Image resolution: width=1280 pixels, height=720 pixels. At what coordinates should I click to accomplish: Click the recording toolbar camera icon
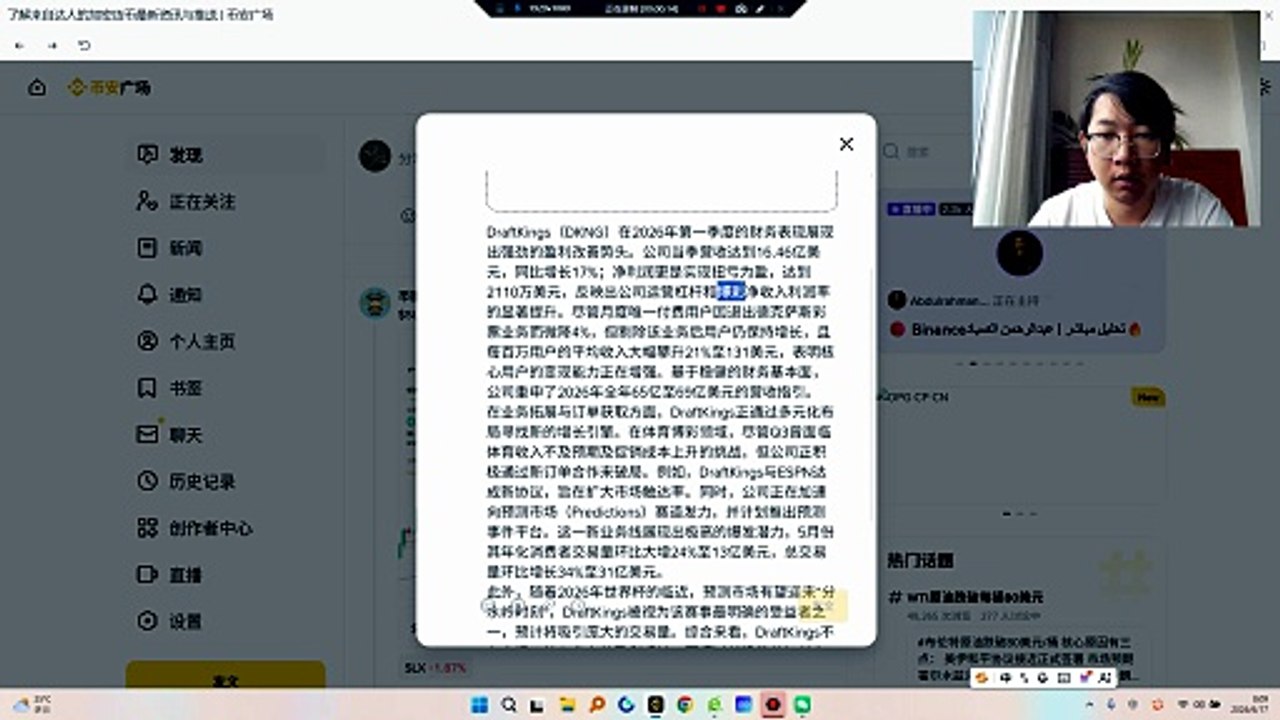[x=740, y=7]
